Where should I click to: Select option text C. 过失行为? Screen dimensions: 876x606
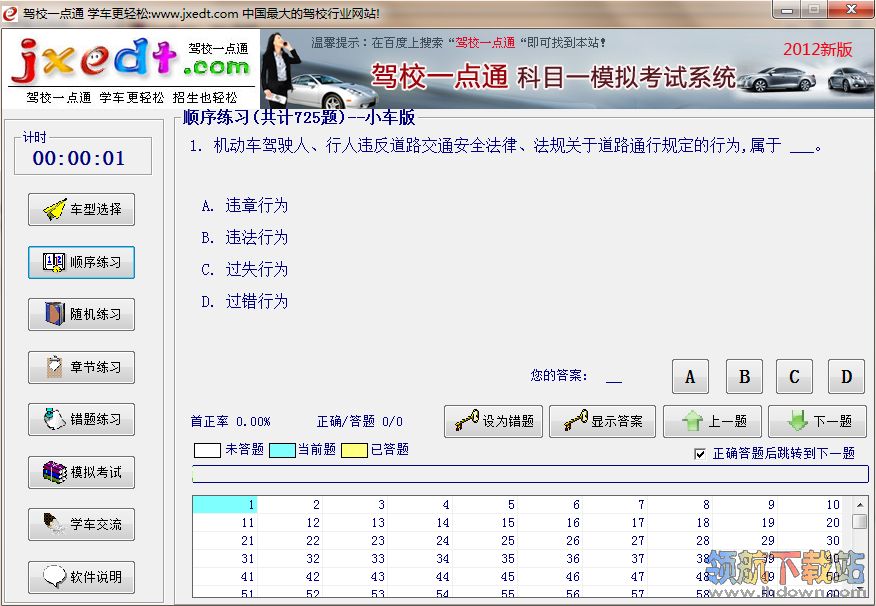pos(245,270)
